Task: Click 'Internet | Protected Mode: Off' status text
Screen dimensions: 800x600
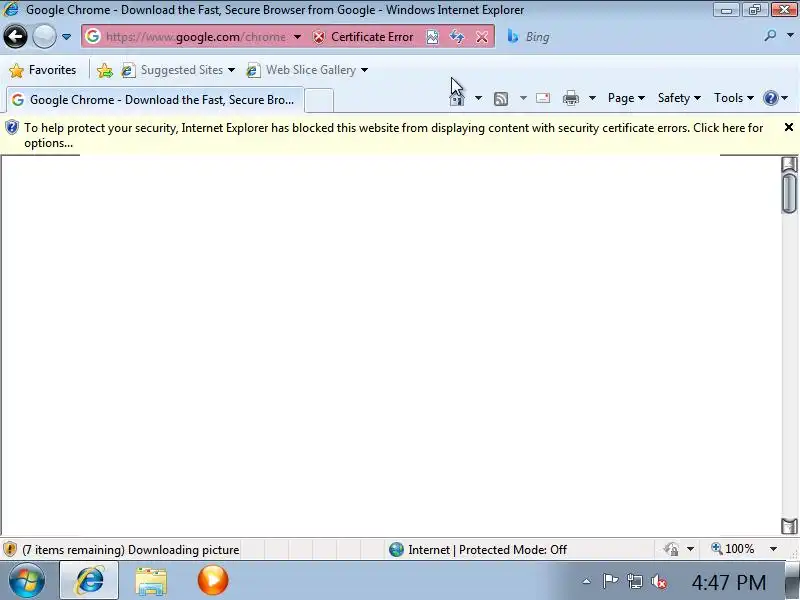Action: 487,550
